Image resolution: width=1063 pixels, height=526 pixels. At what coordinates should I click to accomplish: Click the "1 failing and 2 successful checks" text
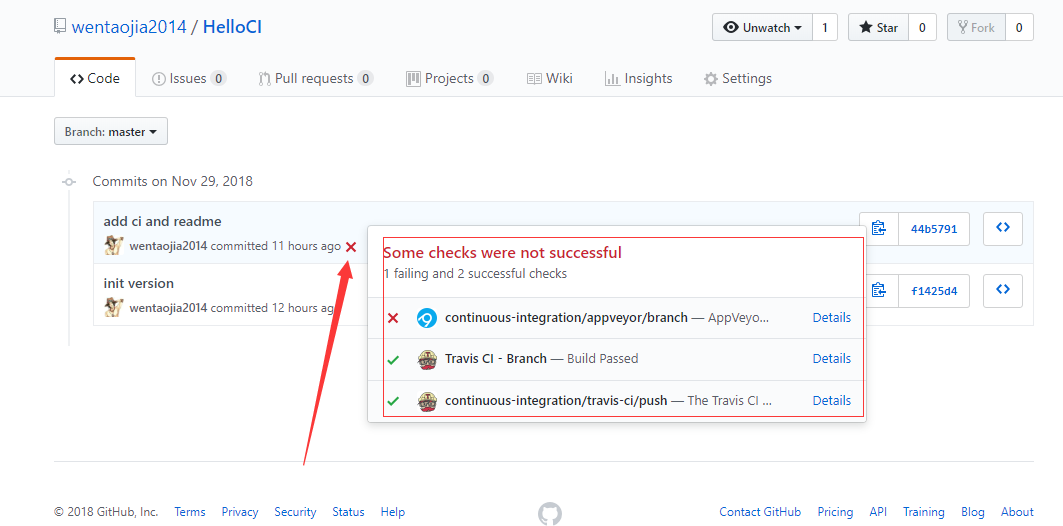pyautogui.click(x=475, y=275)
